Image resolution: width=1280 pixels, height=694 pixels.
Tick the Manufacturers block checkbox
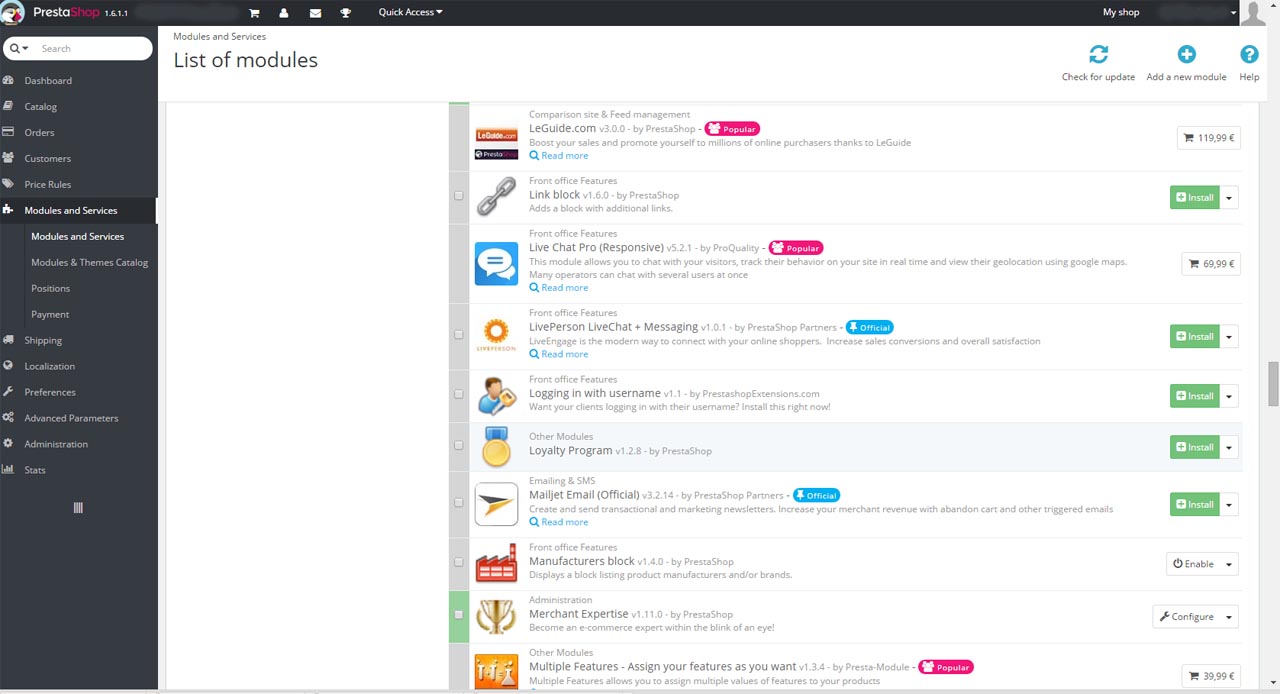tap(459, 562)
